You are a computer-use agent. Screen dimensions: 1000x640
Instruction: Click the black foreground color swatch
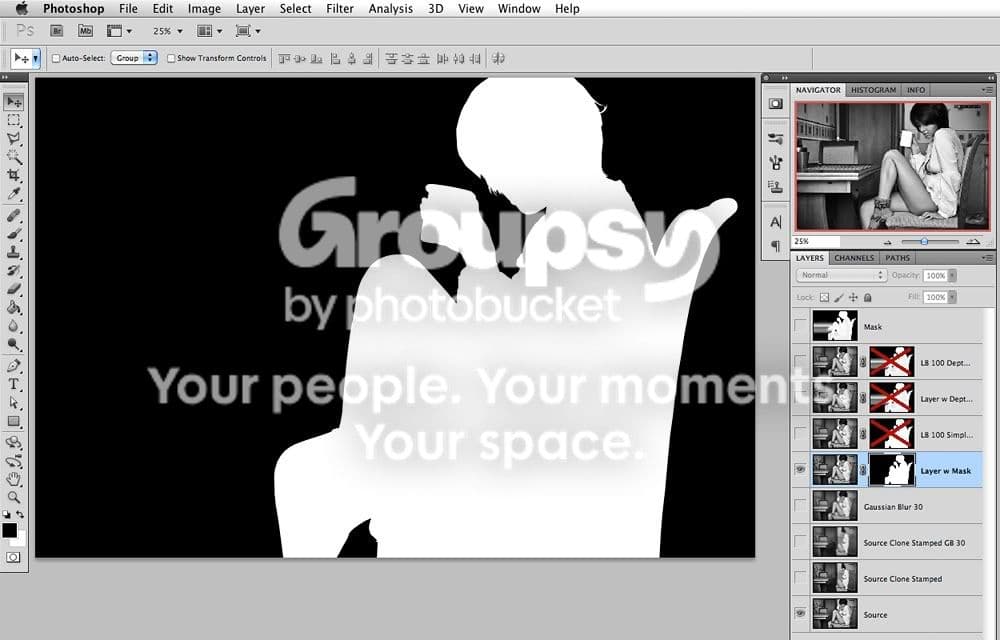[10, 530]
